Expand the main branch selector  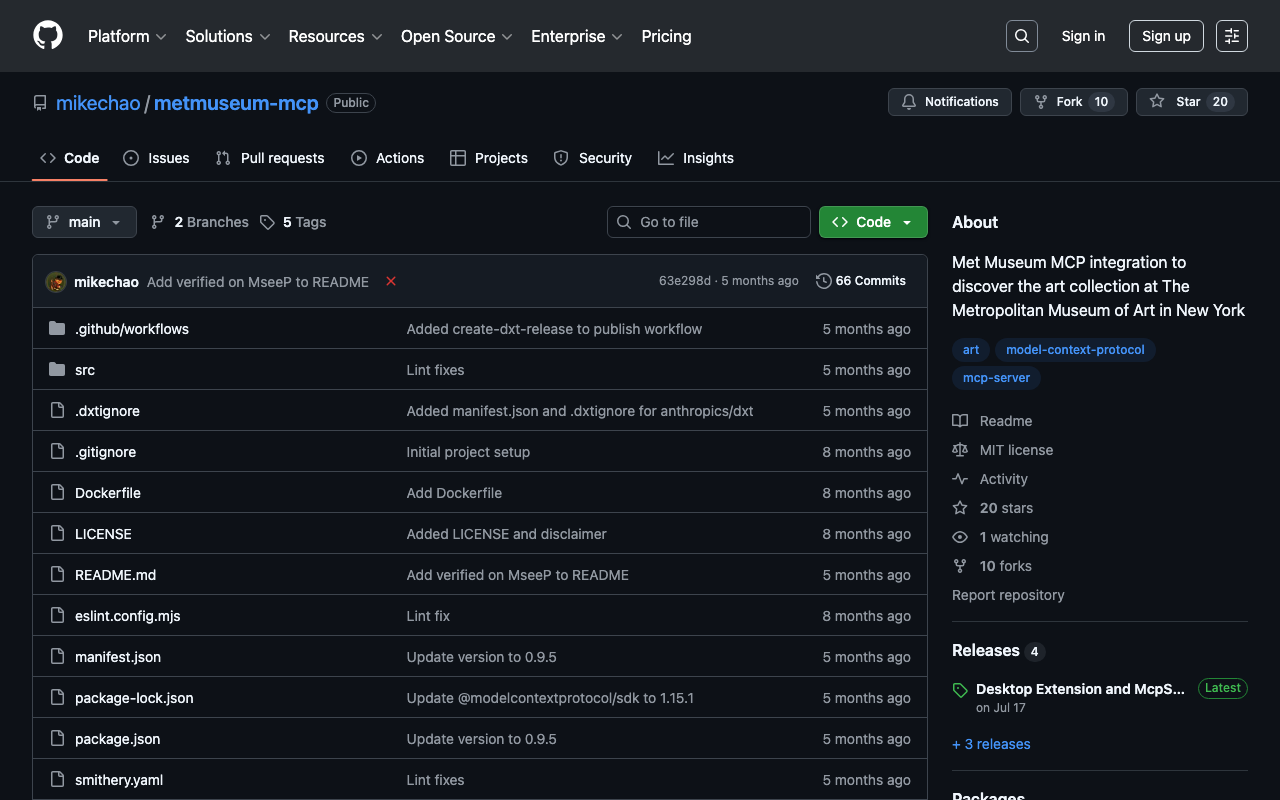tap(84, 222)
